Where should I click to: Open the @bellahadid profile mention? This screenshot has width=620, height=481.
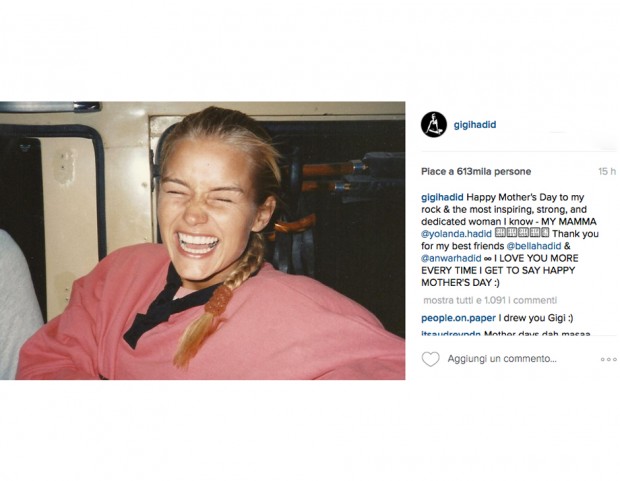coord(533,246)
